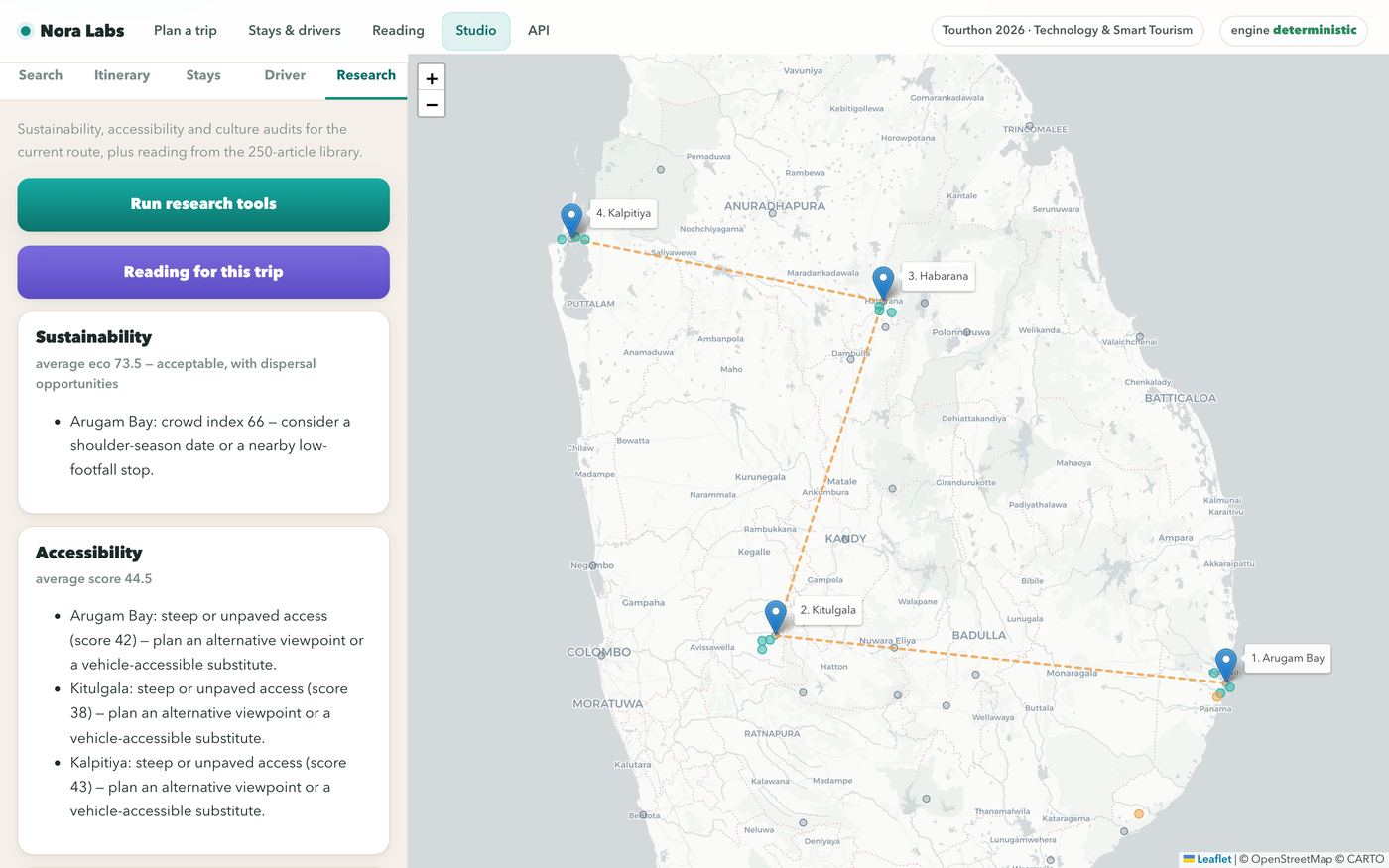Click the Tourthon 2026 badge
1389x868 pixels.
tap(1068, 31)
